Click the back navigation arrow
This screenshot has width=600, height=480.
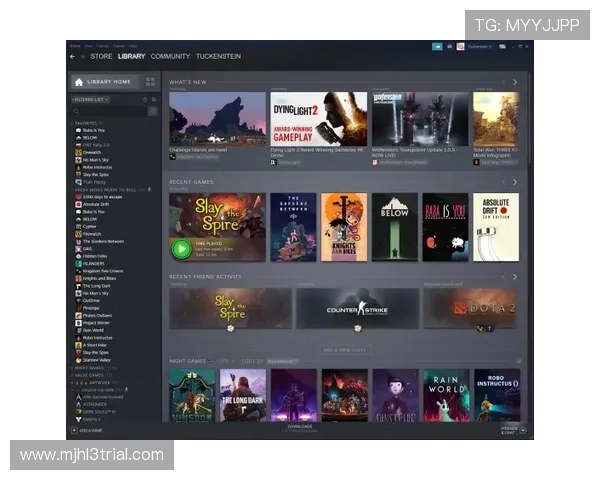pyautogui.click(x=72, y=57)
